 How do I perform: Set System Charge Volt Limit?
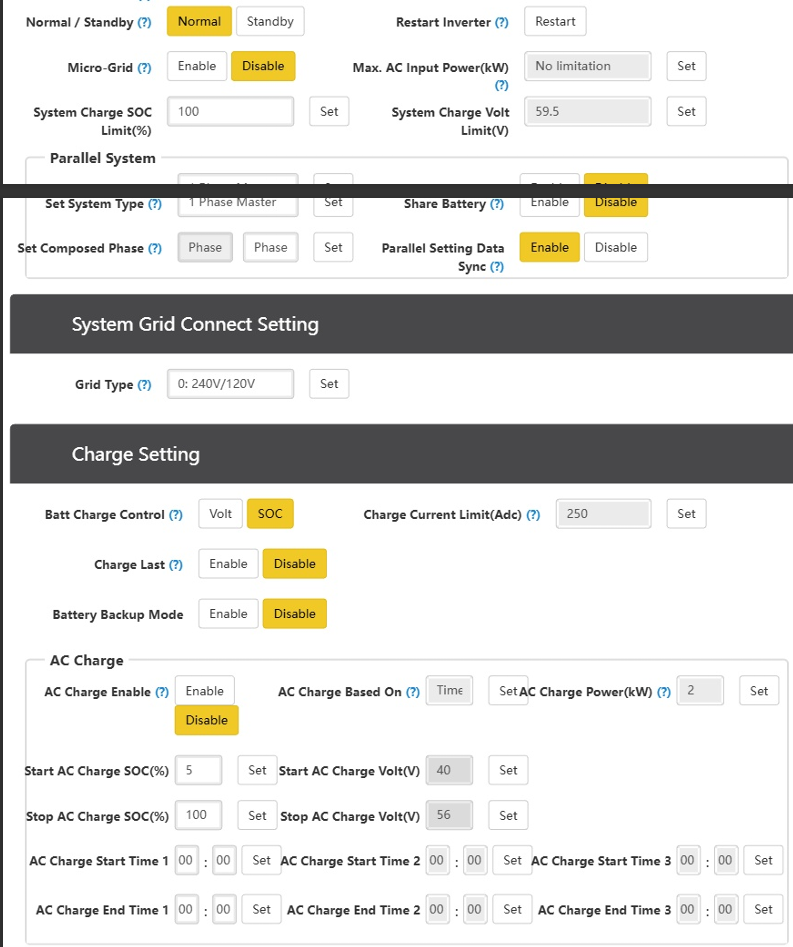(686, 111)
